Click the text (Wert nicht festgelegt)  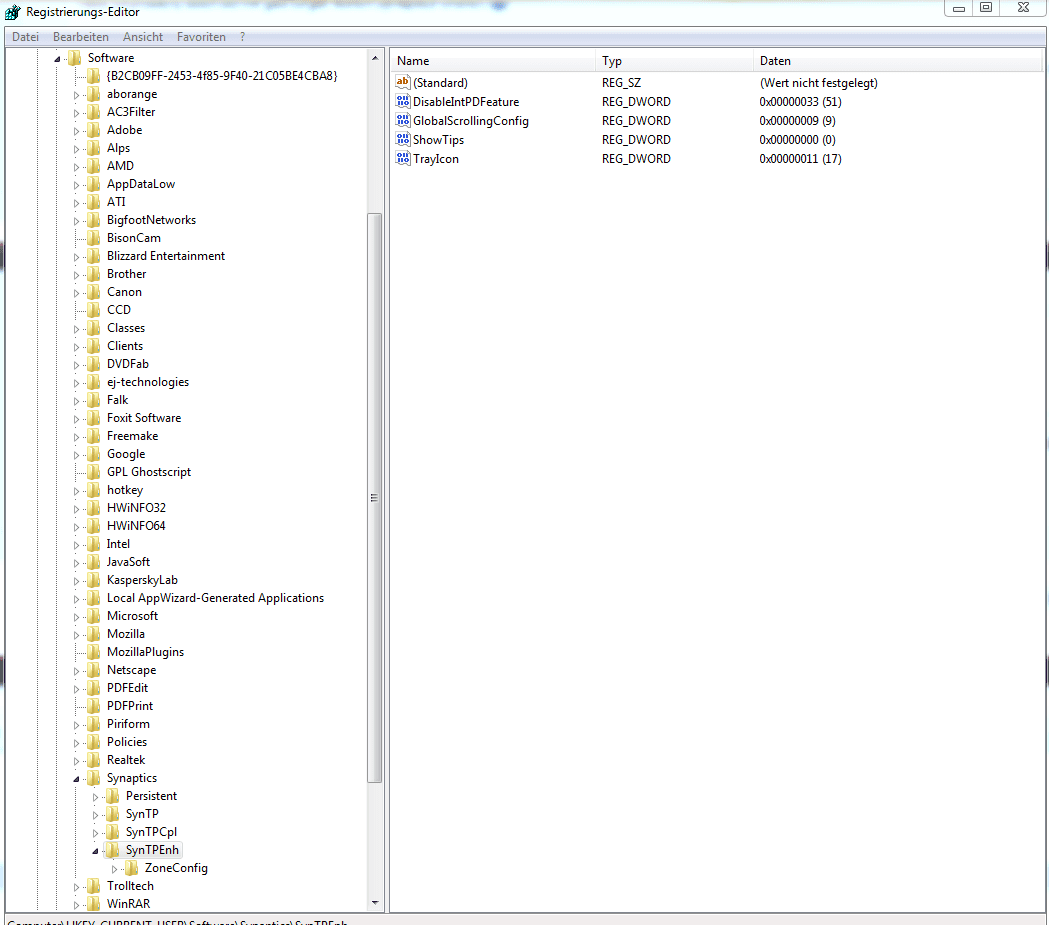[x=818, y=83]
